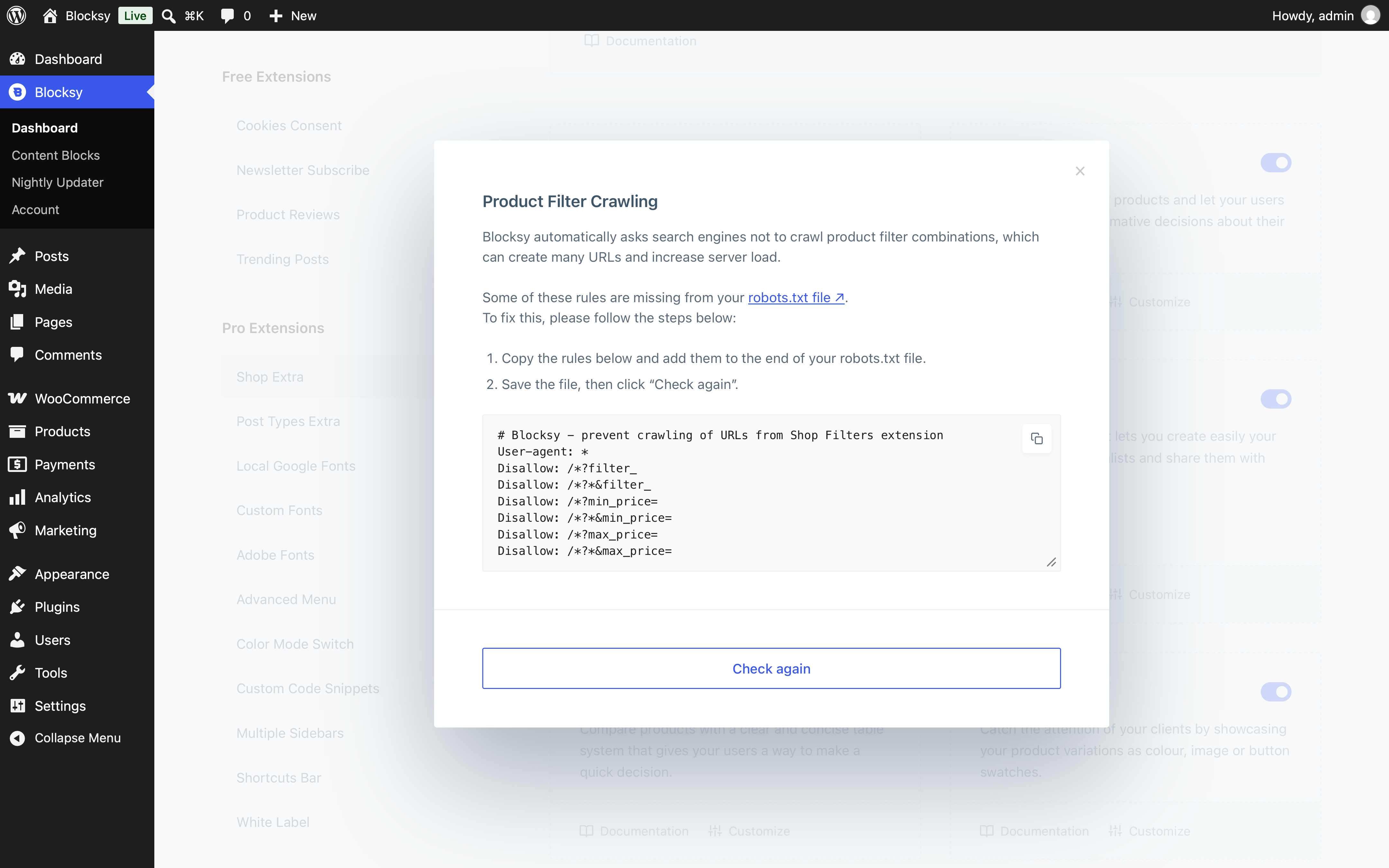The width and height of the screenshot is (1389, 868).
Task: Click the WooCommerce logo icon
Action: pos(17,398)
